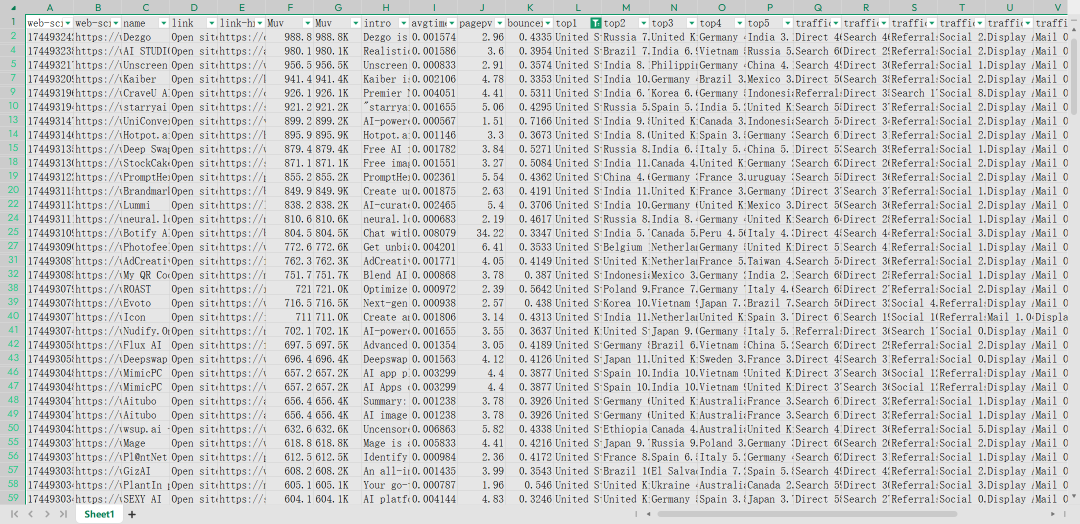Select the name cell 'Dezgo'
Image resolution: width=1080 pixels, height=524 pixels.
[145, 37]
